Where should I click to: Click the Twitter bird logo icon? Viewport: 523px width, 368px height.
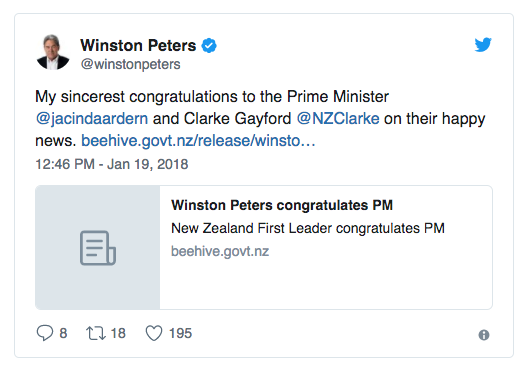click(x=483, y=45)
